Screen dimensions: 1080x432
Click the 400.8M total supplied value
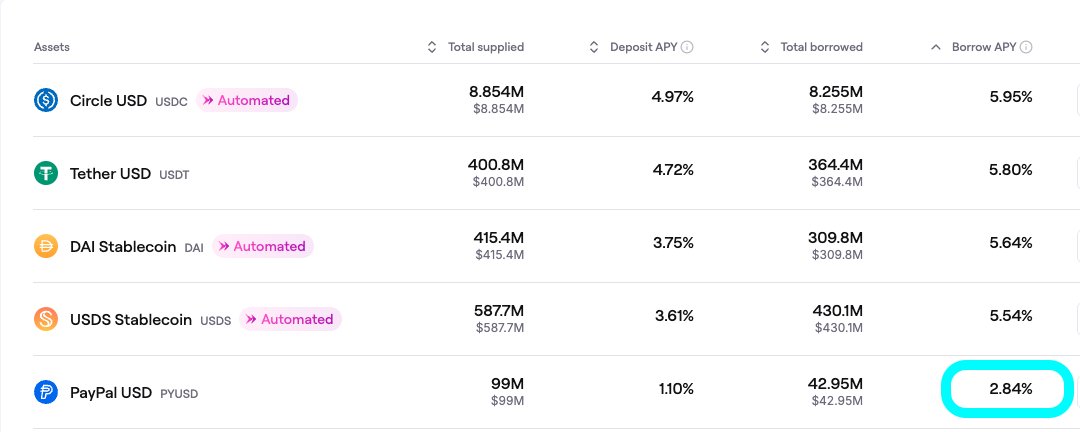coord(496,165)
